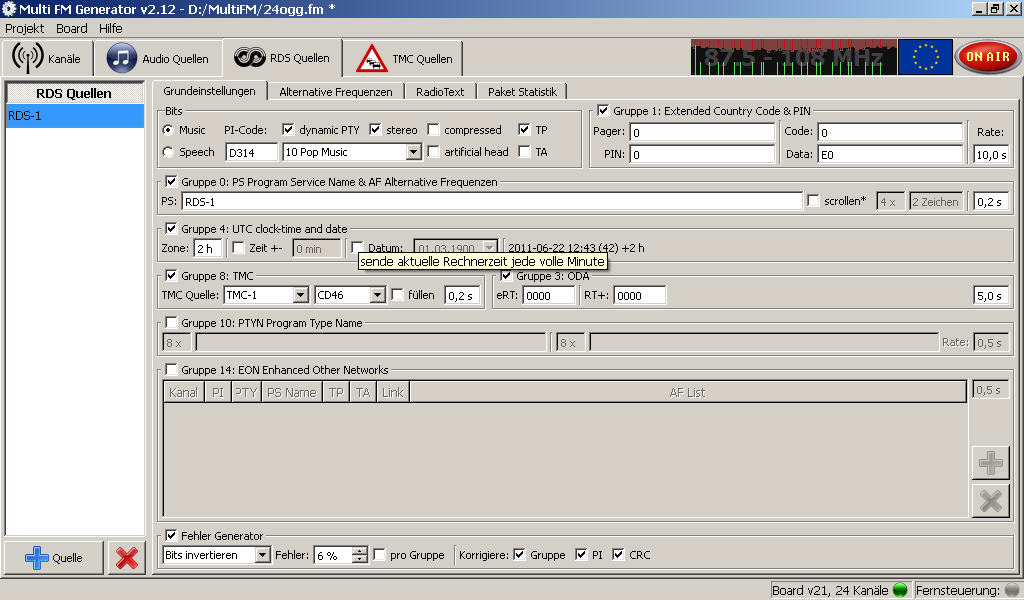Enable Gruppe 10 PTYN Program Type Name
This screenshot has height=600, width=1024.
(171, 323)
